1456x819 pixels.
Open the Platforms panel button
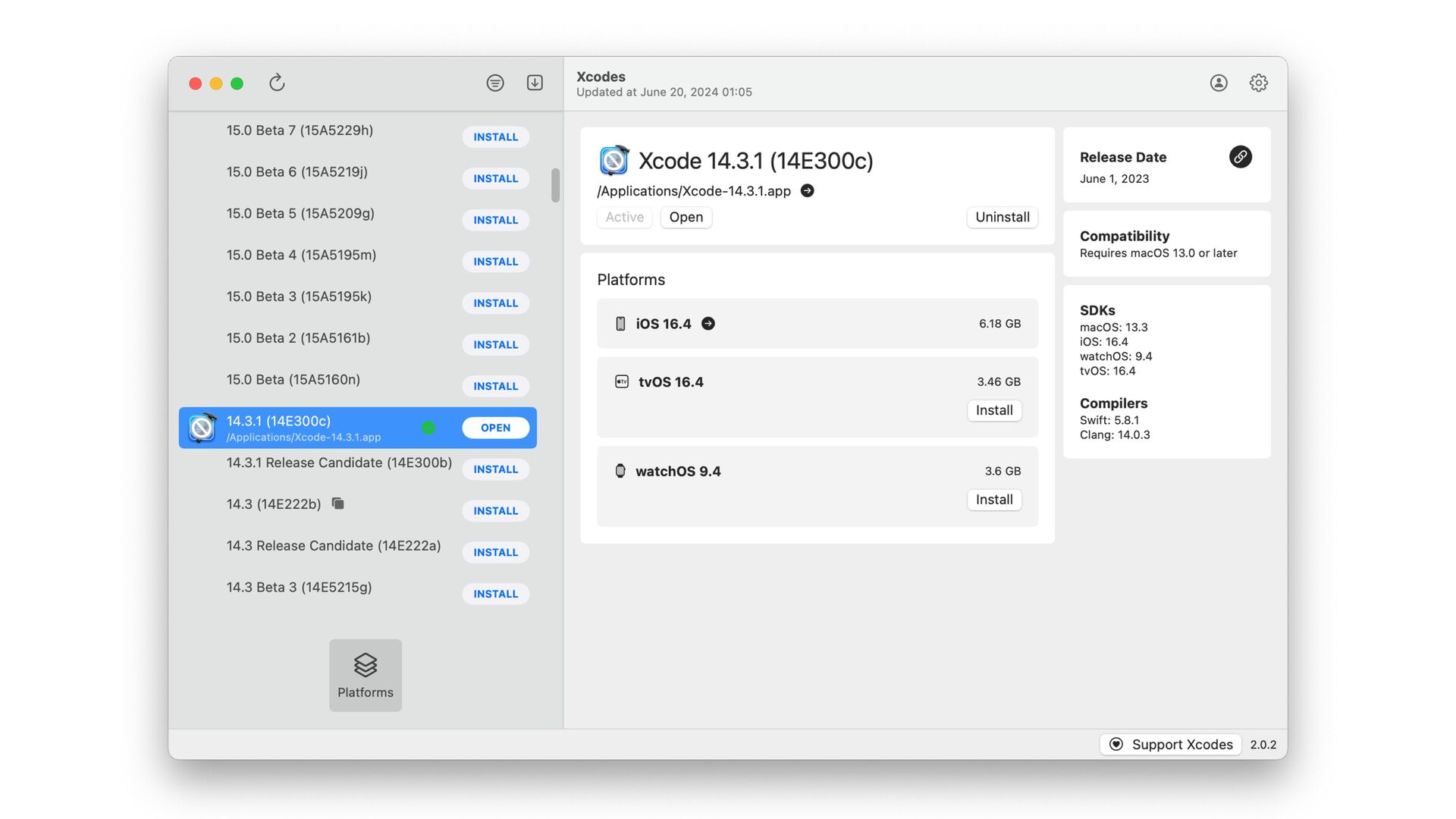(x=366, y=675)
